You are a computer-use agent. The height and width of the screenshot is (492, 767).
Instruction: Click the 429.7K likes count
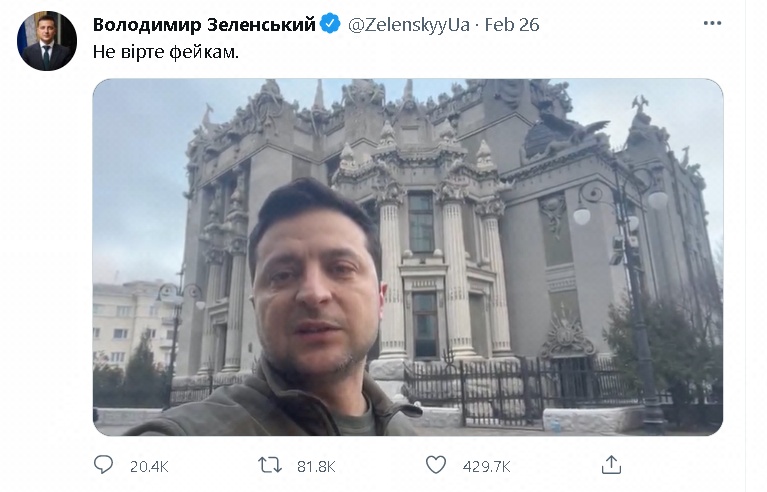click(x=486, y=467)
